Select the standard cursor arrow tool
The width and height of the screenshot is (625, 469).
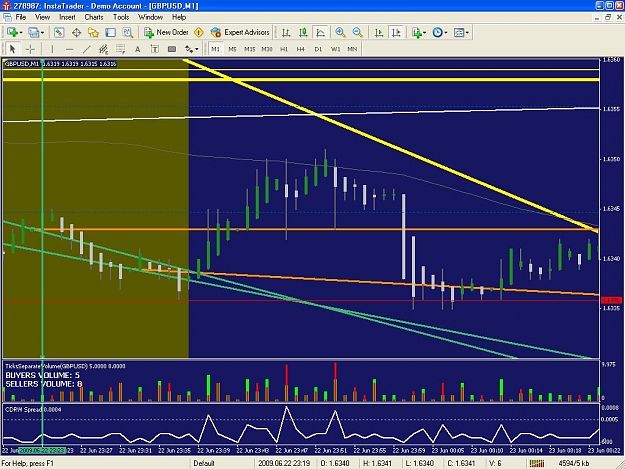click(x=12, y=49)
